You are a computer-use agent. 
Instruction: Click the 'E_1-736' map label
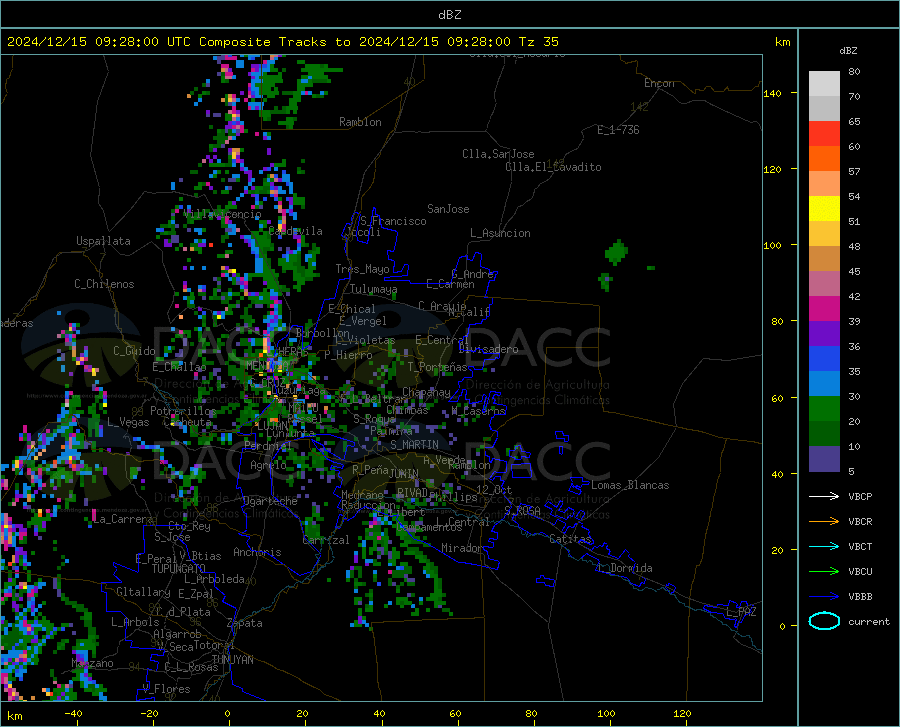[618, 130]
